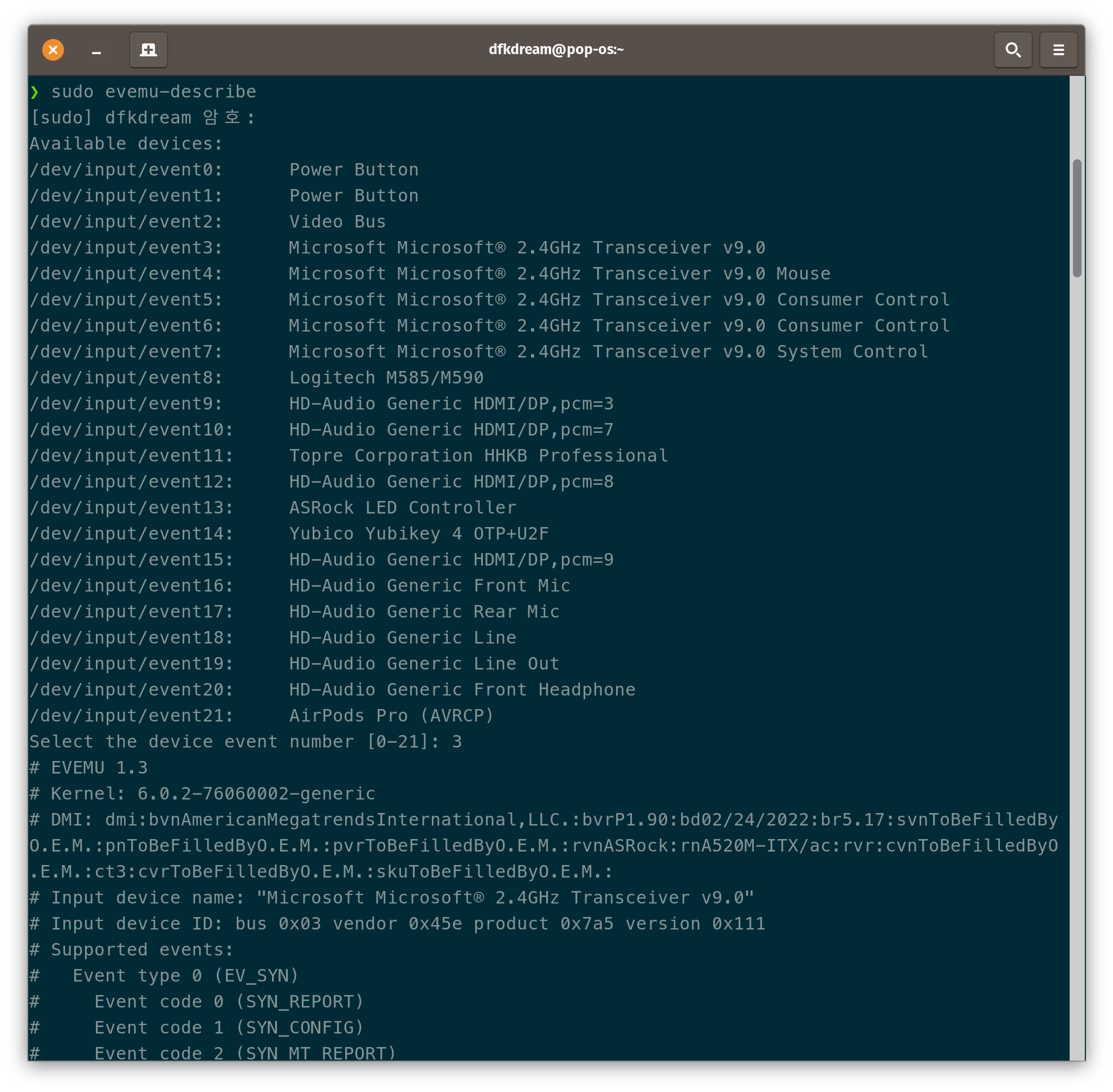Click the event3 Transceiver v9.0 row

398,248
